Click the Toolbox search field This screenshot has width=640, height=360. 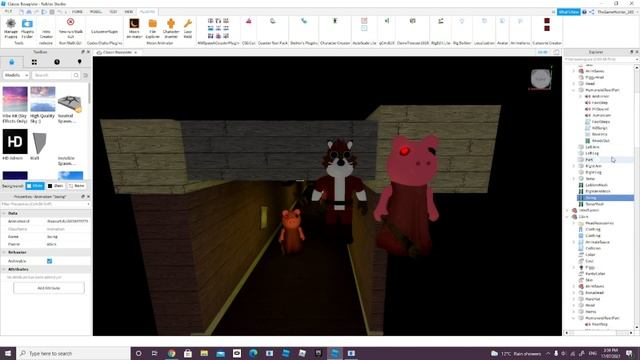tap(52, 75)
